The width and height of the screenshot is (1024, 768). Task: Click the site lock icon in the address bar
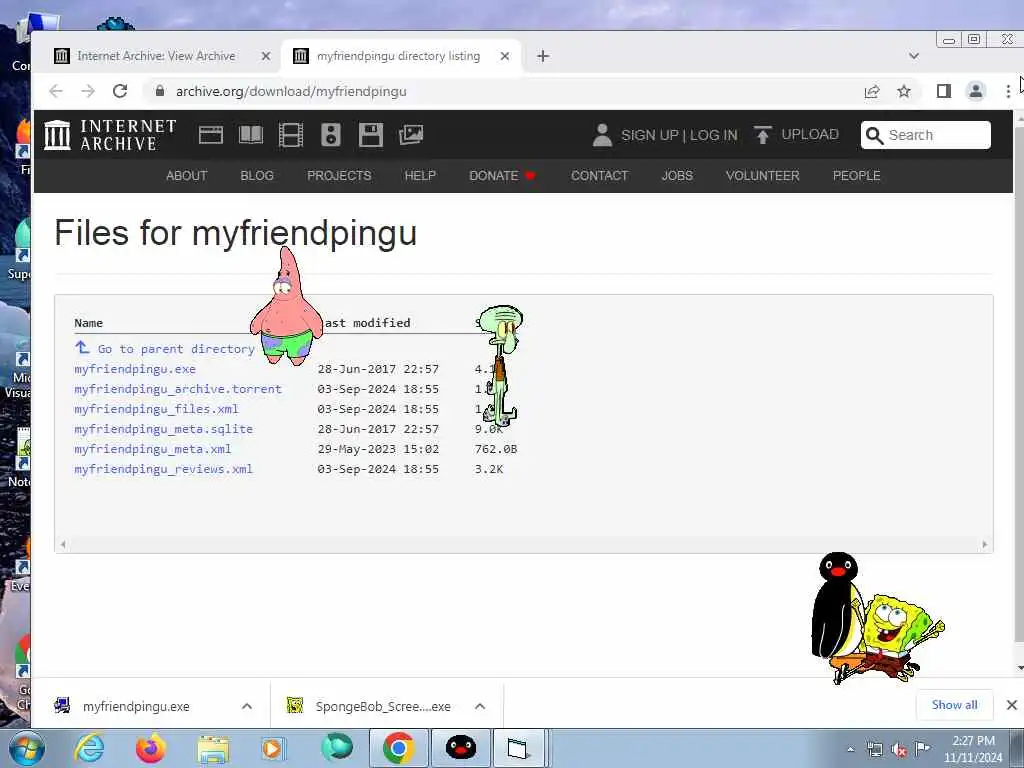[x=160, y=91]
